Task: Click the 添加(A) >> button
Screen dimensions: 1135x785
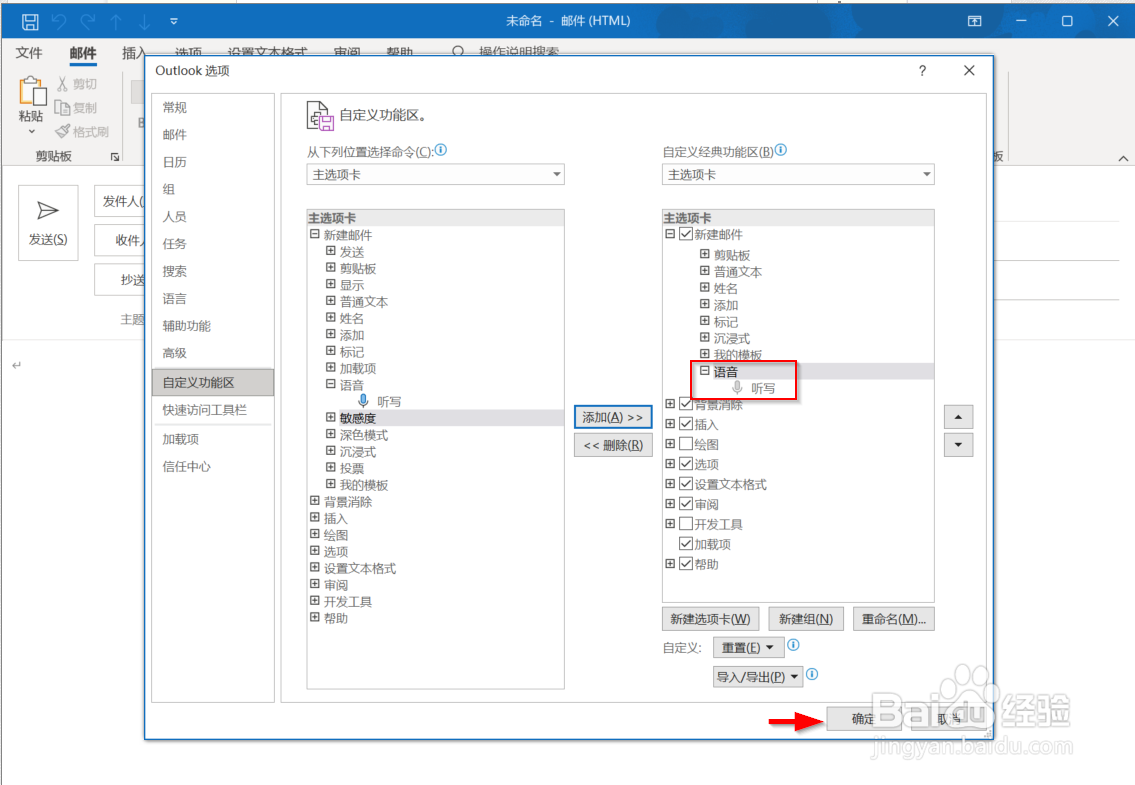Action: (613, 417)
